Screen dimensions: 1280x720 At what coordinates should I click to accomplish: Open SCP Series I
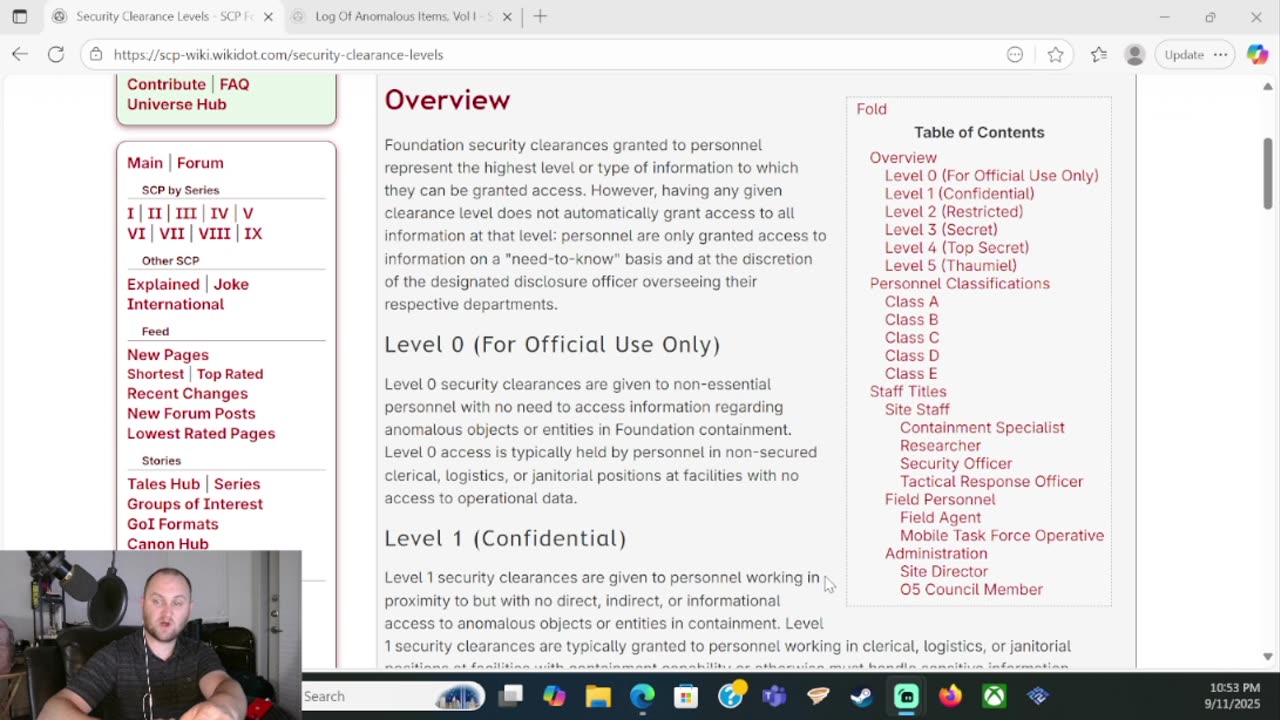[130, 213]
